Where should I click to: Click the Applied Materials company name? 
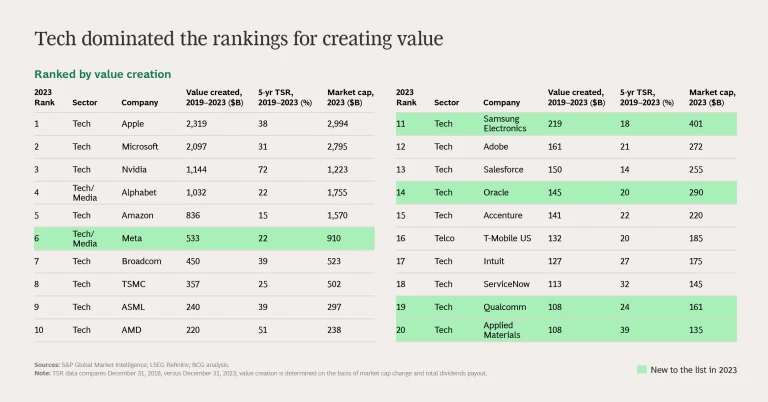[506, 329]
